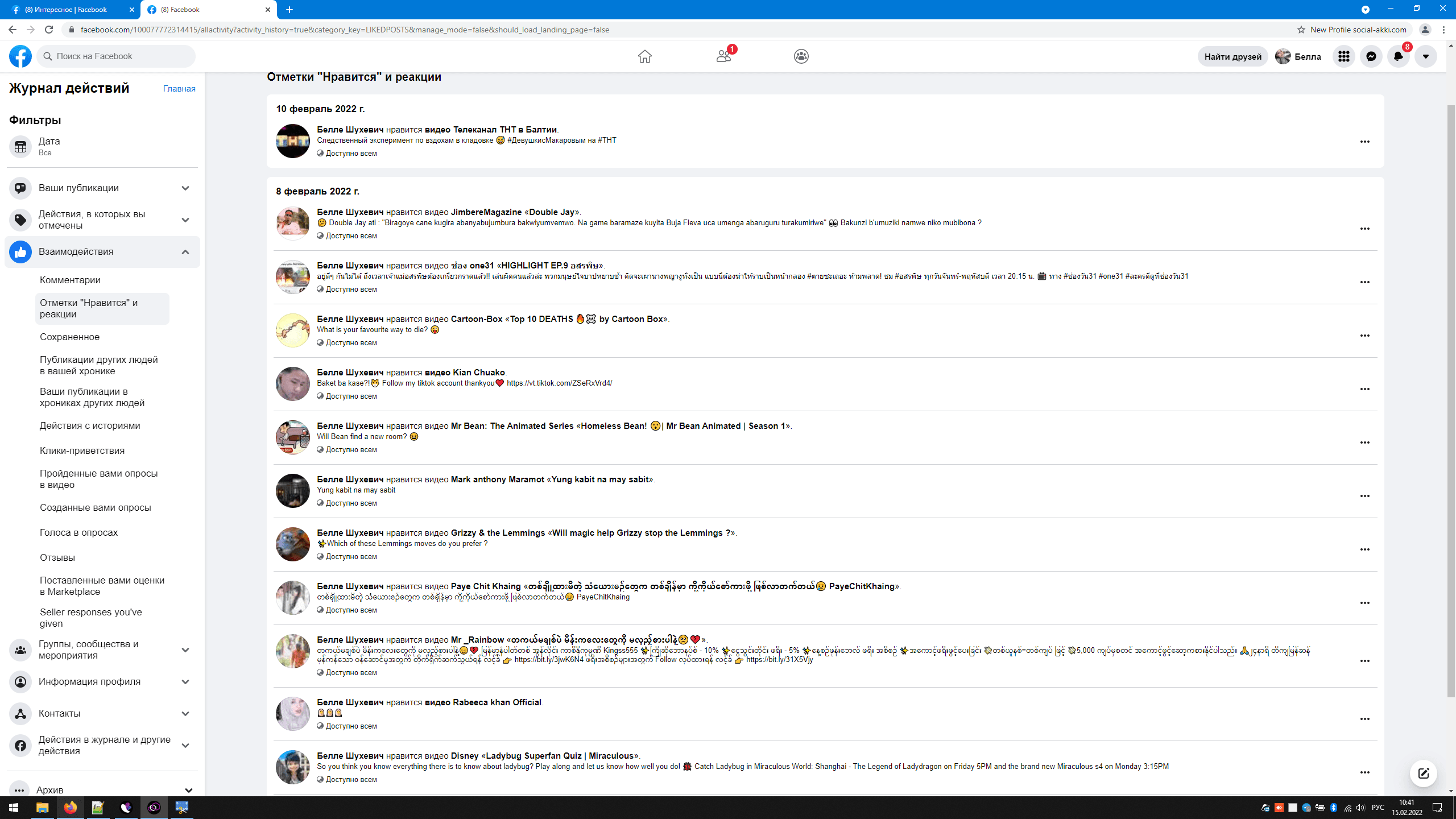This screenshot has width=1456, height=819.
Task: Open a new browser tab
Action: pos(289,10)
